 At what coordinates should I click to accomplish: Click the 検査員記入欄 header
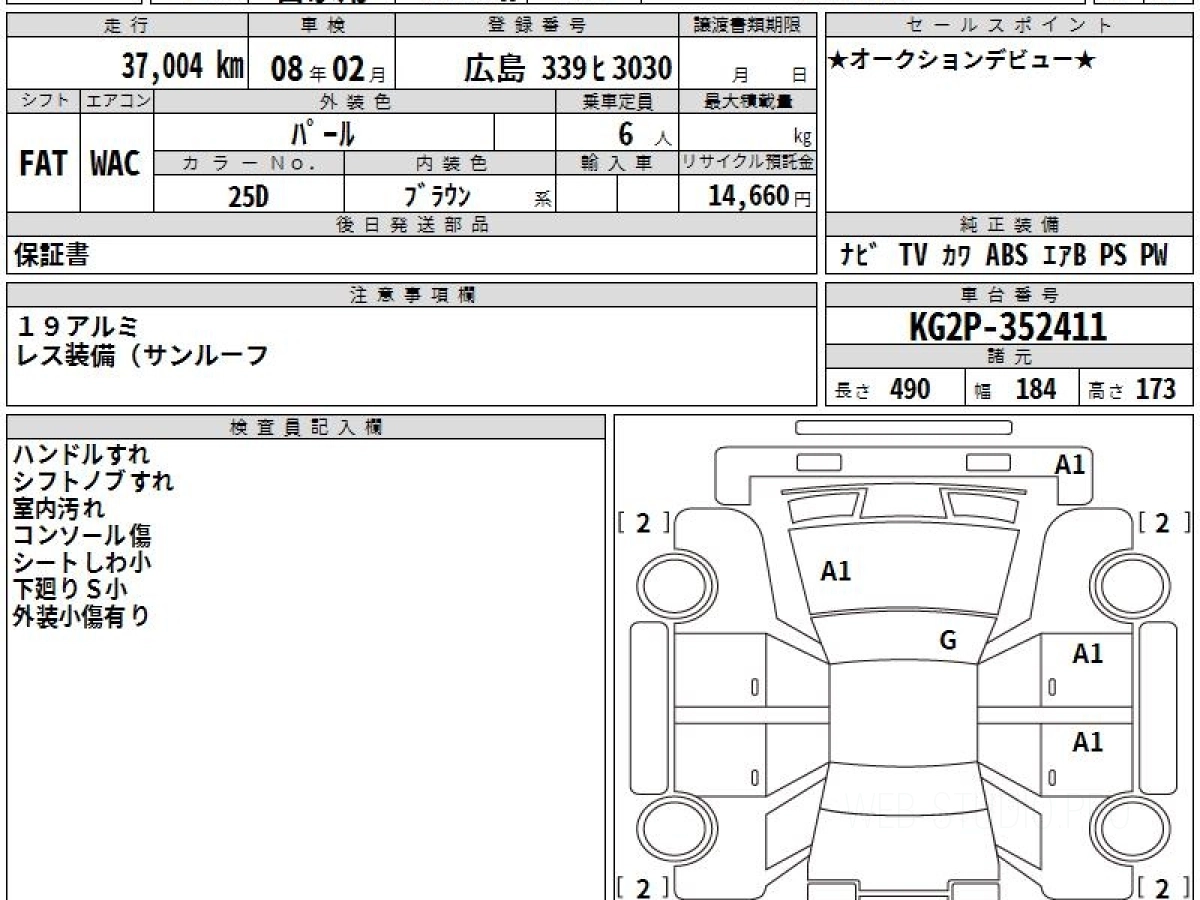coord(306,427)
